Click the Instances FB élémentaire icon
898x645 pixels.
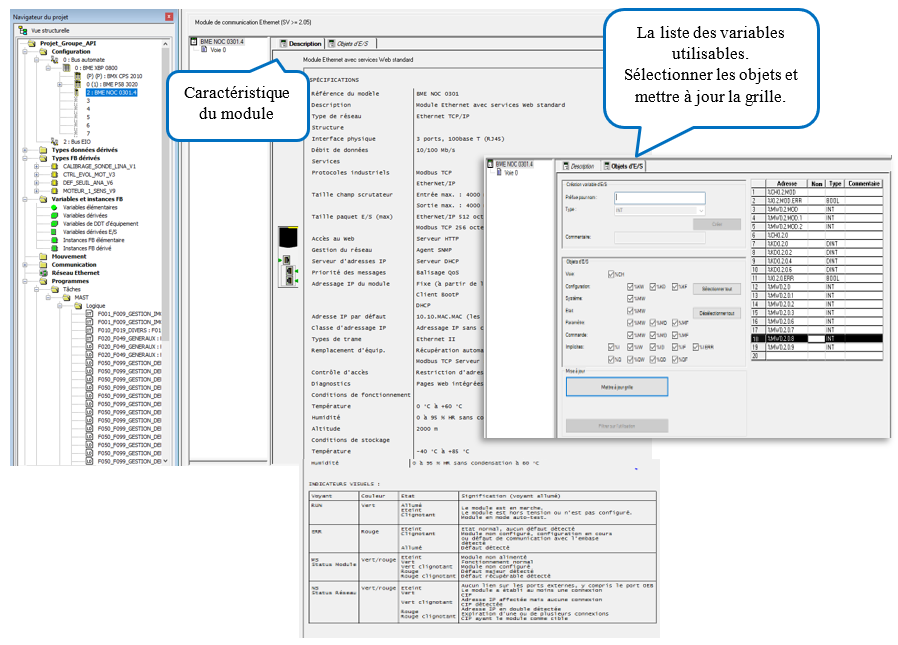click(x=56, y=240)
